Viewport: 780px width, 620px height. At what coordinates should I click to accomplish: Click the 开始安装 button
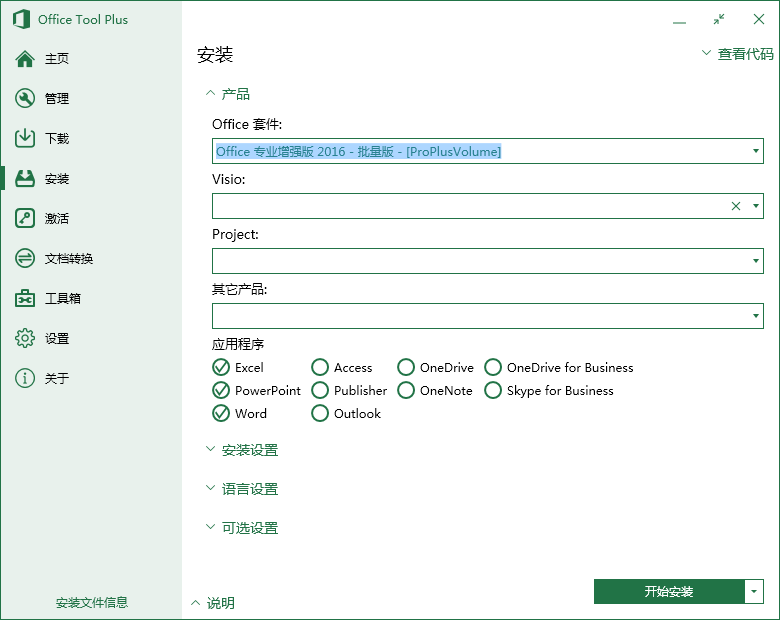[668, 592]
